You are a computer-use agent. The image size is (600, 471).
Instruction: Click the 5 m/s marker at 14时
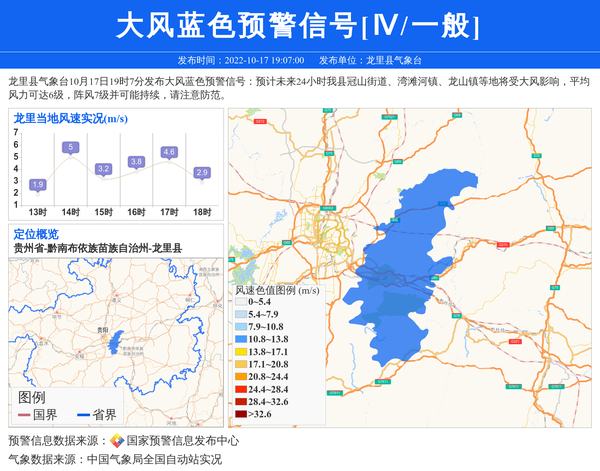70,148
